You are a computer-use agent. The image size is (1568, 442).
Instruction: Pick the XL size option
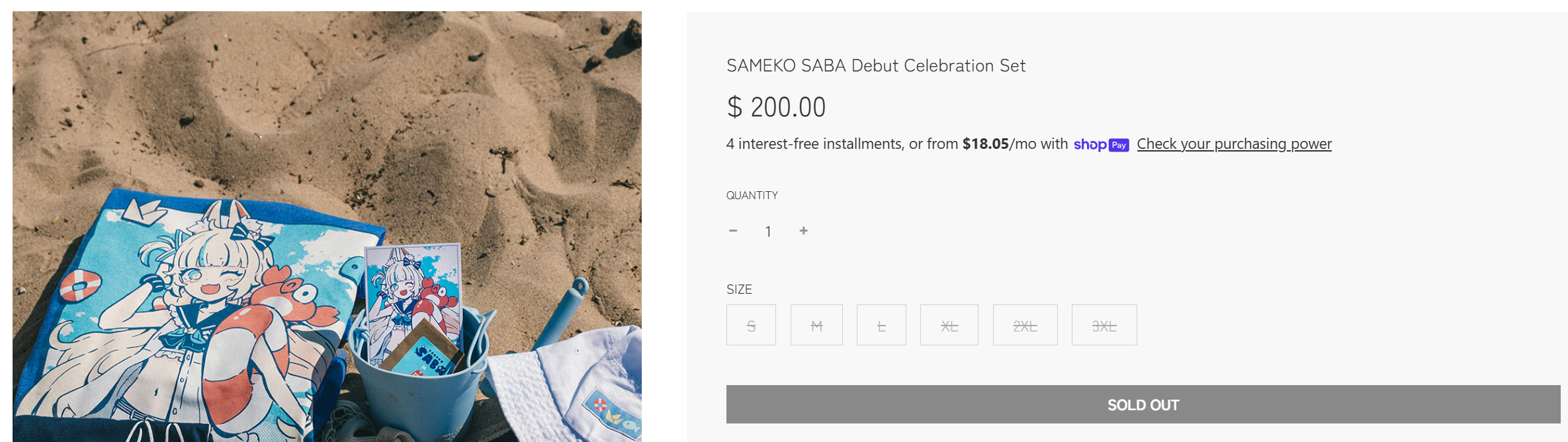949,325
